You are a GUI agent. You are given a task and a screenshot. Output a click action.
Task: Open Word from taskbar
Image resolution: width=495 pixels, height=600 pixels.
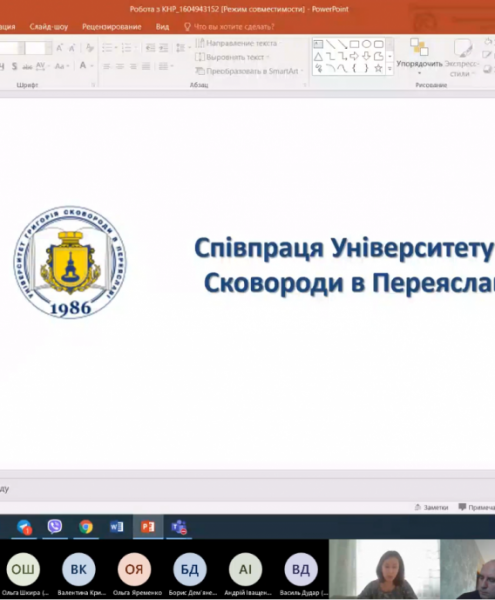click(x=117, y=527)
